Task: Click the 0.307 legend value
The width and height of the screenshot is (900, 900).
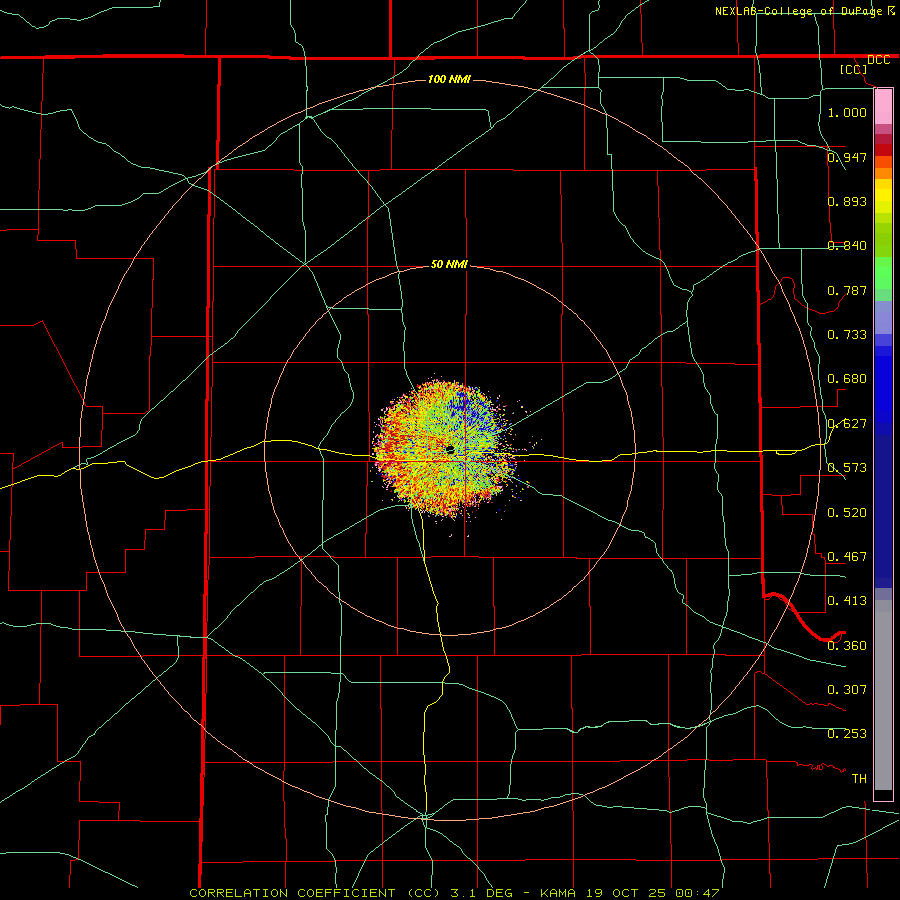Action: [847, 690]
